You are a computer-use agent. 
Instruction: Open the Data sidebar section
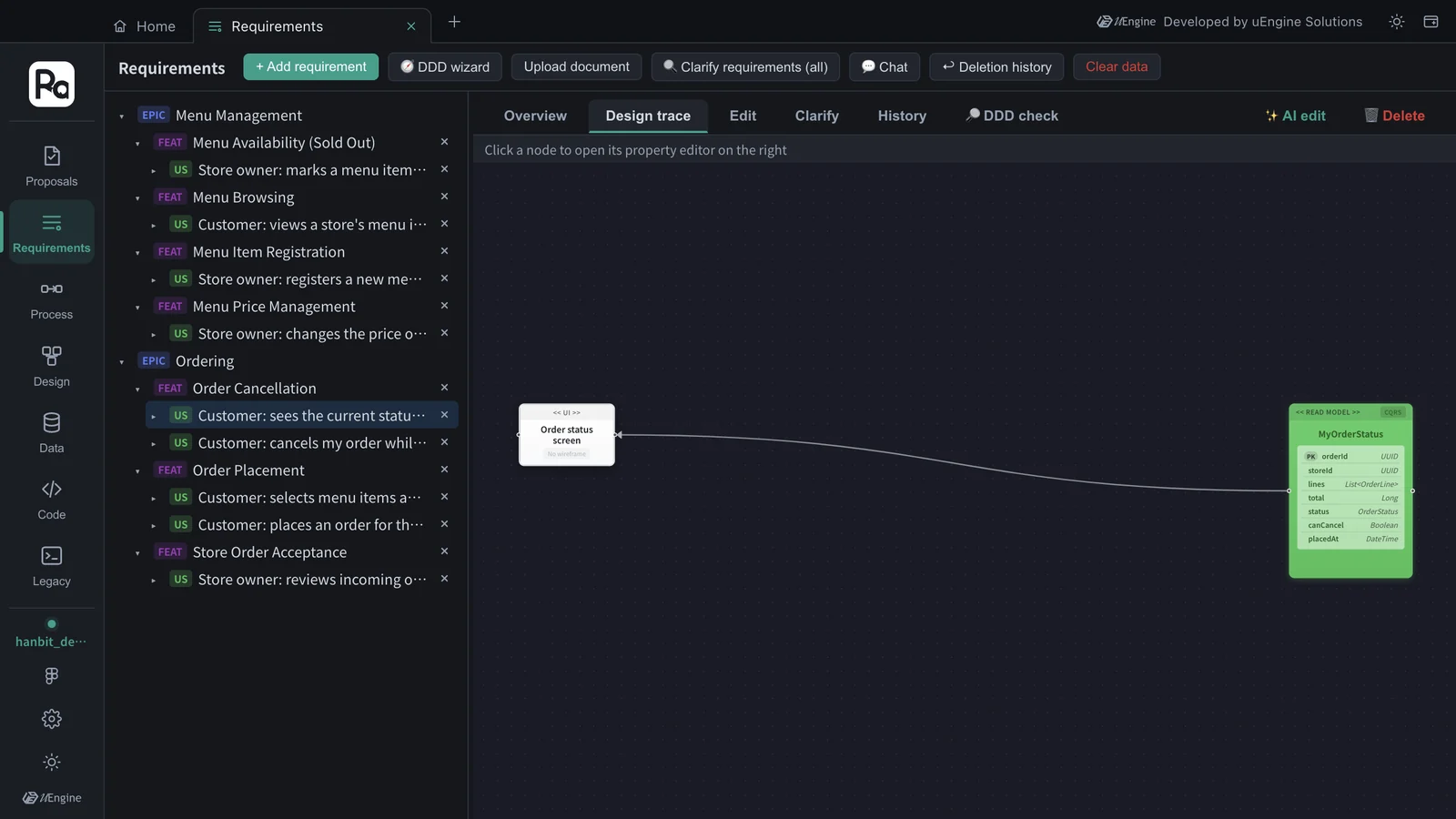pos(52,433)
